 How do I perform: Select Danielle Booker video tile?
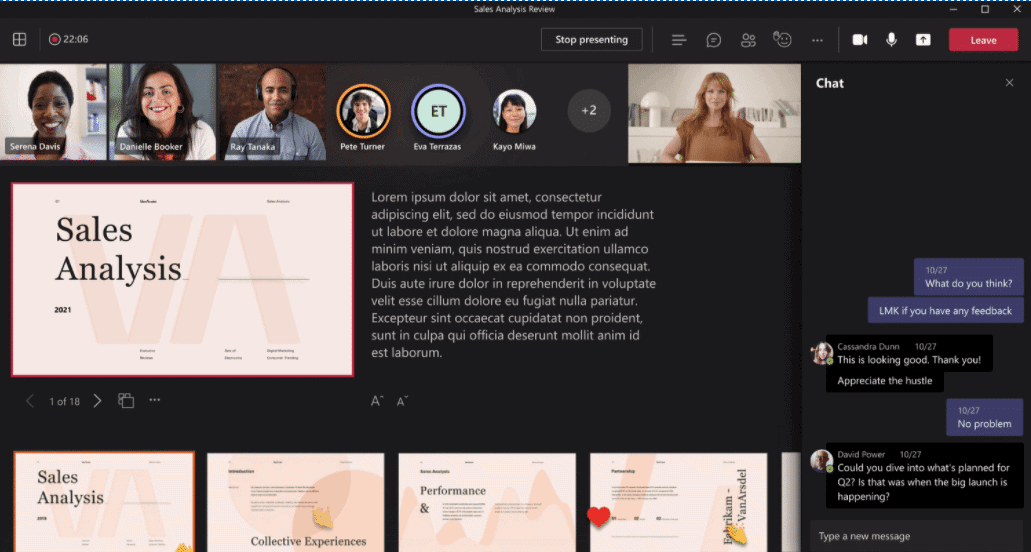click(162, 112)
